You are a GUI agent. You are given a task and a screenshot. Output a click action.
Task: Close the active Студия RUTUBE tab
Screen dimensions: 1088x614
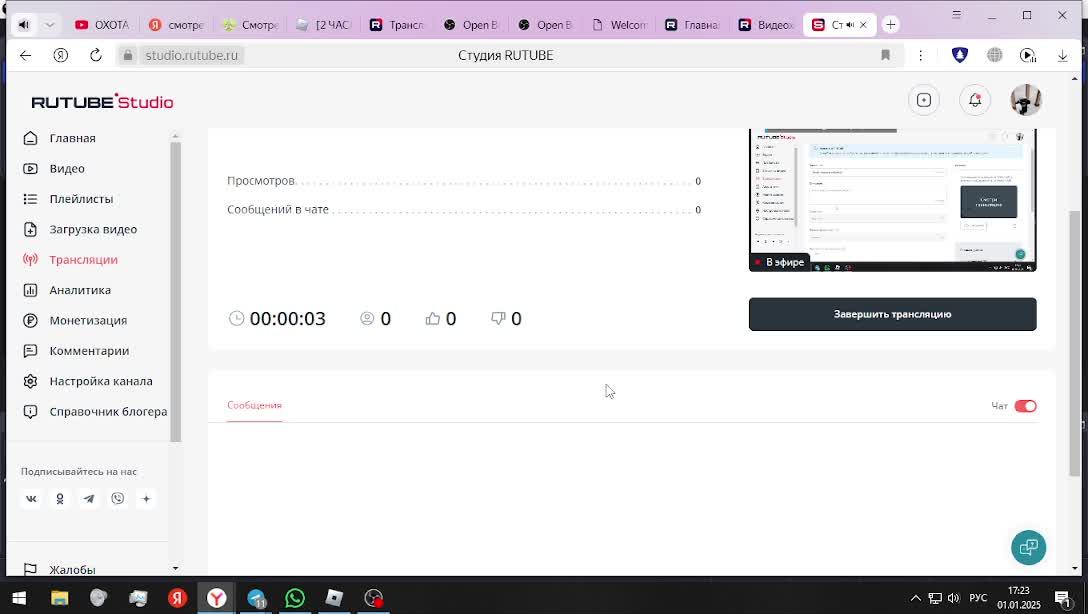coord(863,25)
